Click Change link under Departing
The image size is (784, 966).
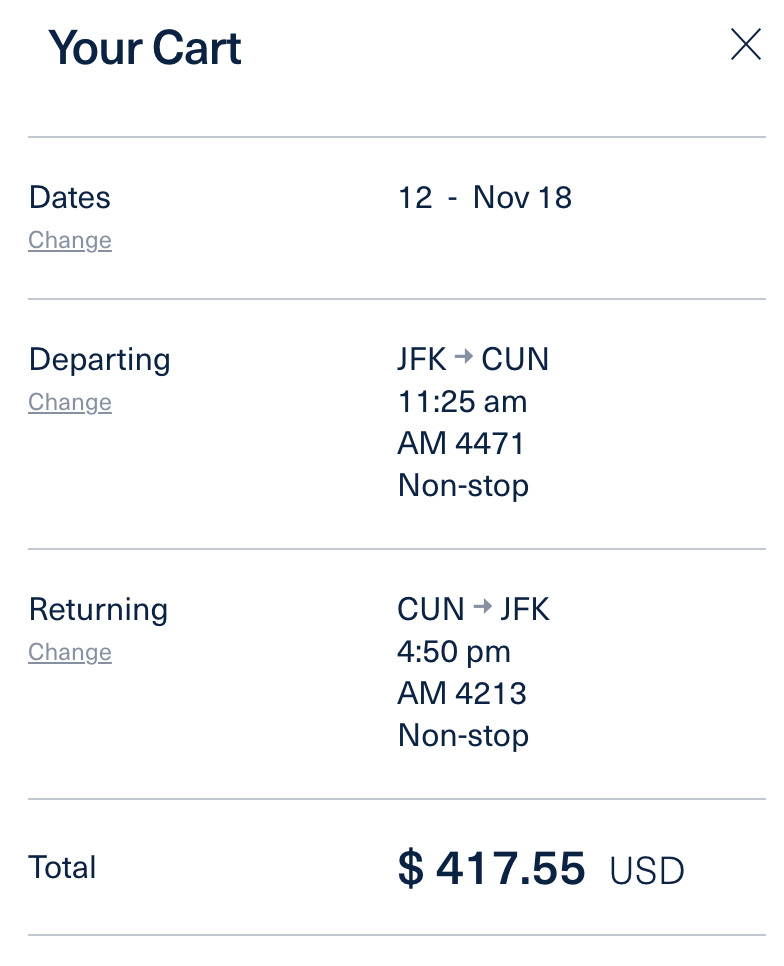pyautogui.click(x=70, y=403)
